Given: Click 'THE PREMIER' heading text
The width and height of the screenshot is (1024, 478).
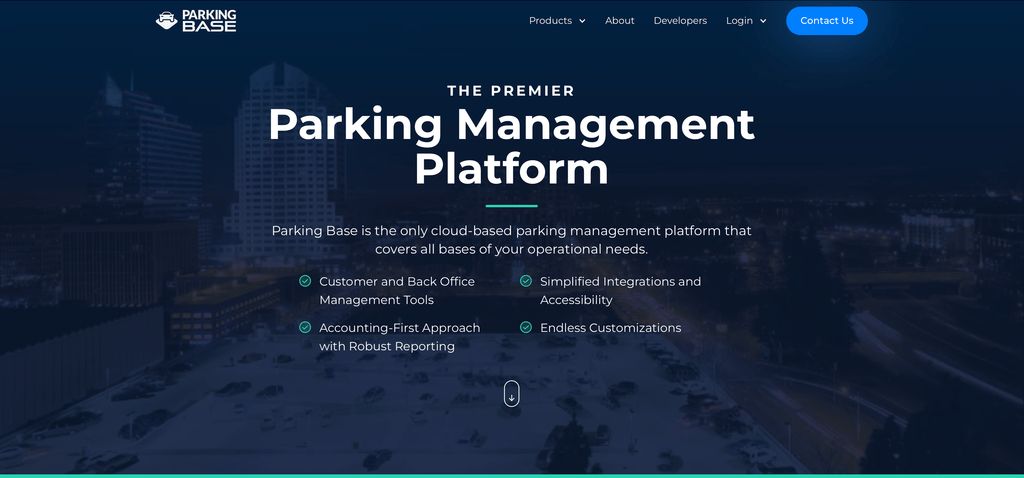Looking at the screenshot, I should [511, 91].
